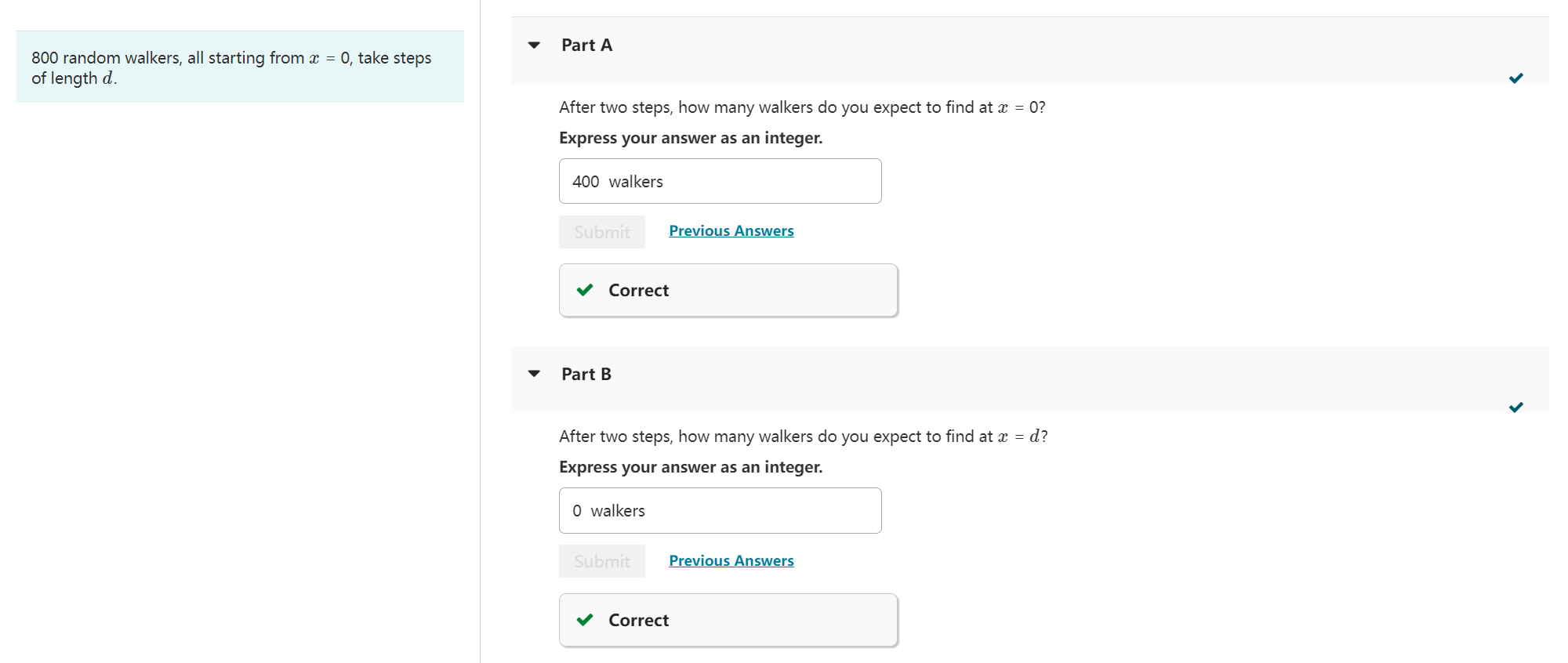Click the Correct status indicator under Part A
The width and height of the screenshot is (1568, 663).
coord(728,290)
